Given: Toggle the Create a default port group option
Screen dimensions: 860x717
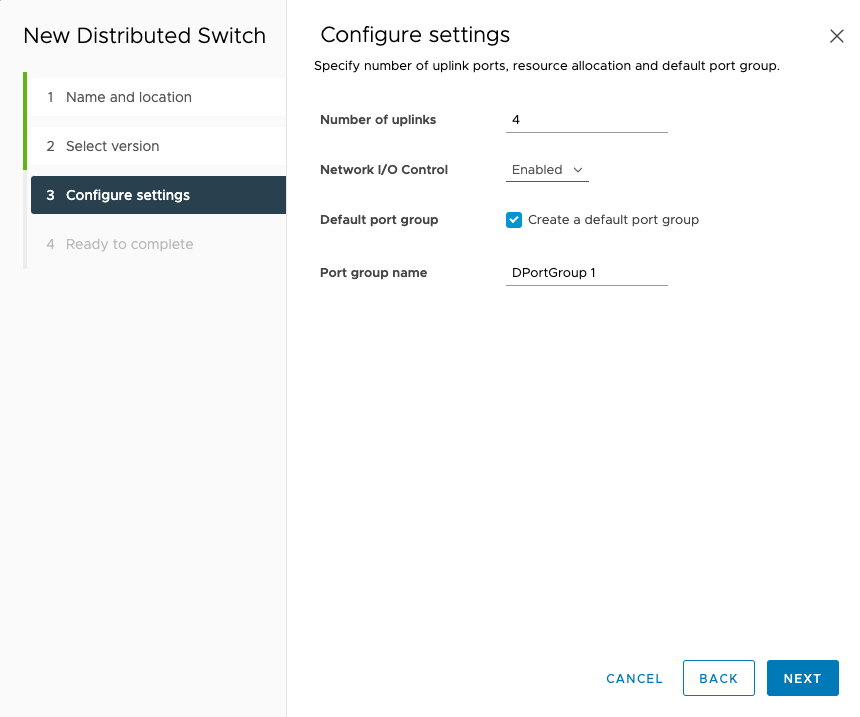Looking at the screenshot, I should point(513,219).
